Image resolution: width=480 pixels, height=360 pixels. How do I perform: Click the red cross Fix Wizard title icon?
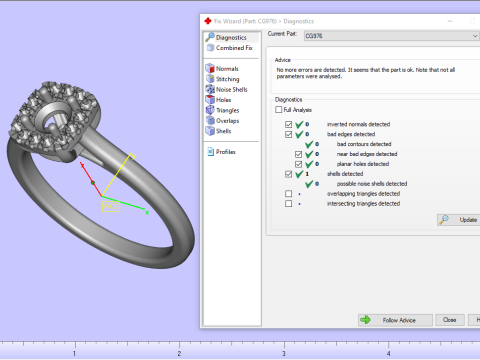click(208, 21)
